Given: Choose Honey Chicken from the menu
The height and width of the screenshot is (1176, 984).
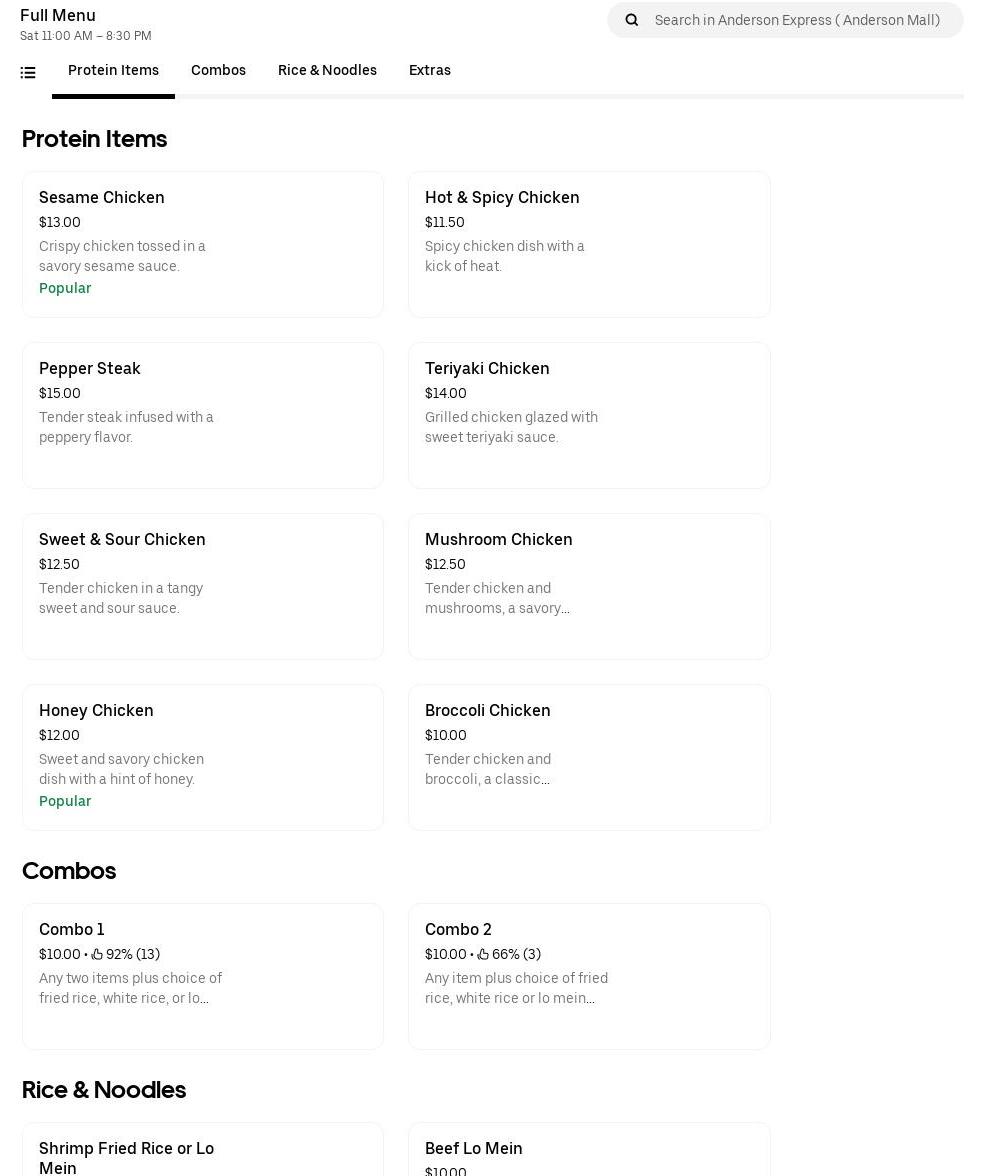Looking at the screenshot, I should [x=203, y=757].
